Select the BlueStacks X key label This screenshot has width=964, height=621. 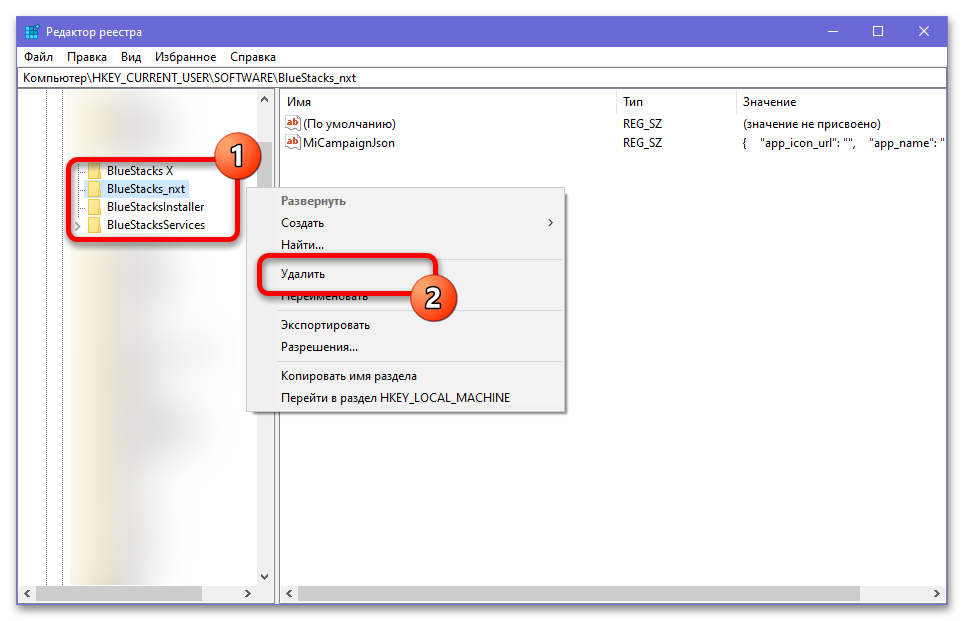140,171
